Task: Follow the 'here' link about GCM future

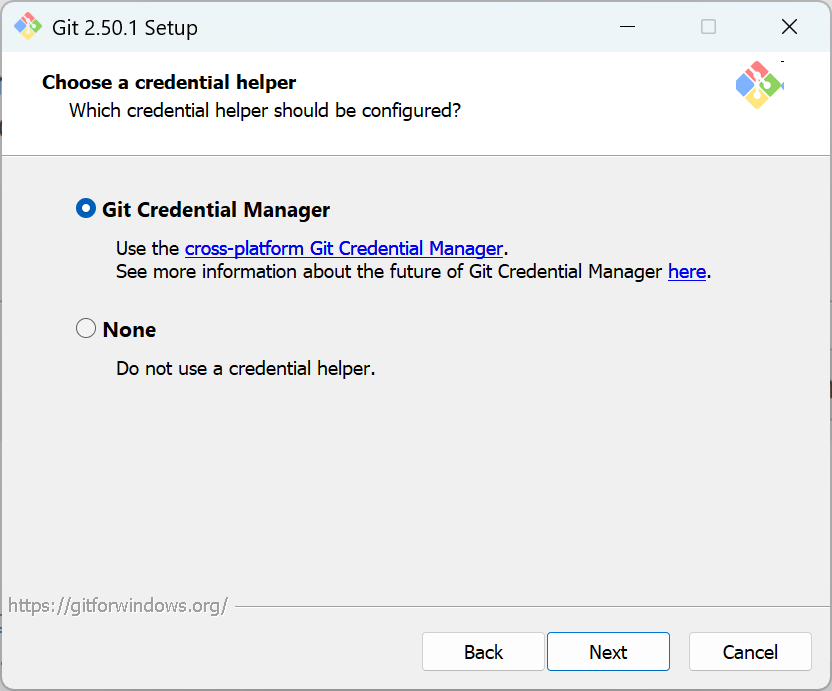Action: coord(687,272)
